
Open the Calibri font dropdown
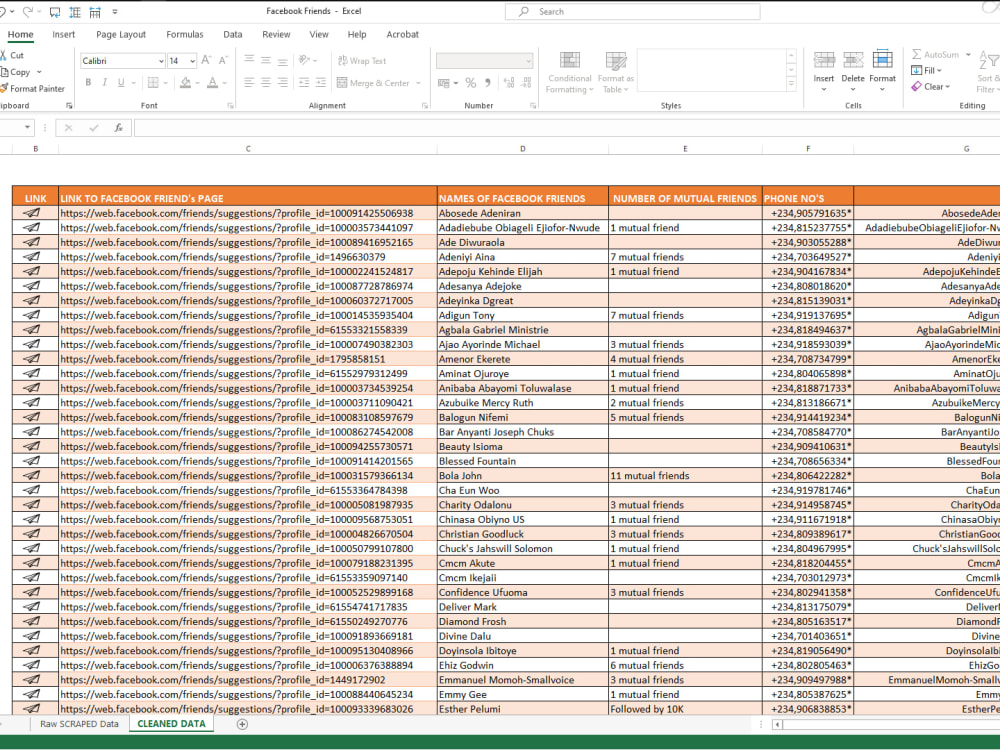tap(160, 60)
